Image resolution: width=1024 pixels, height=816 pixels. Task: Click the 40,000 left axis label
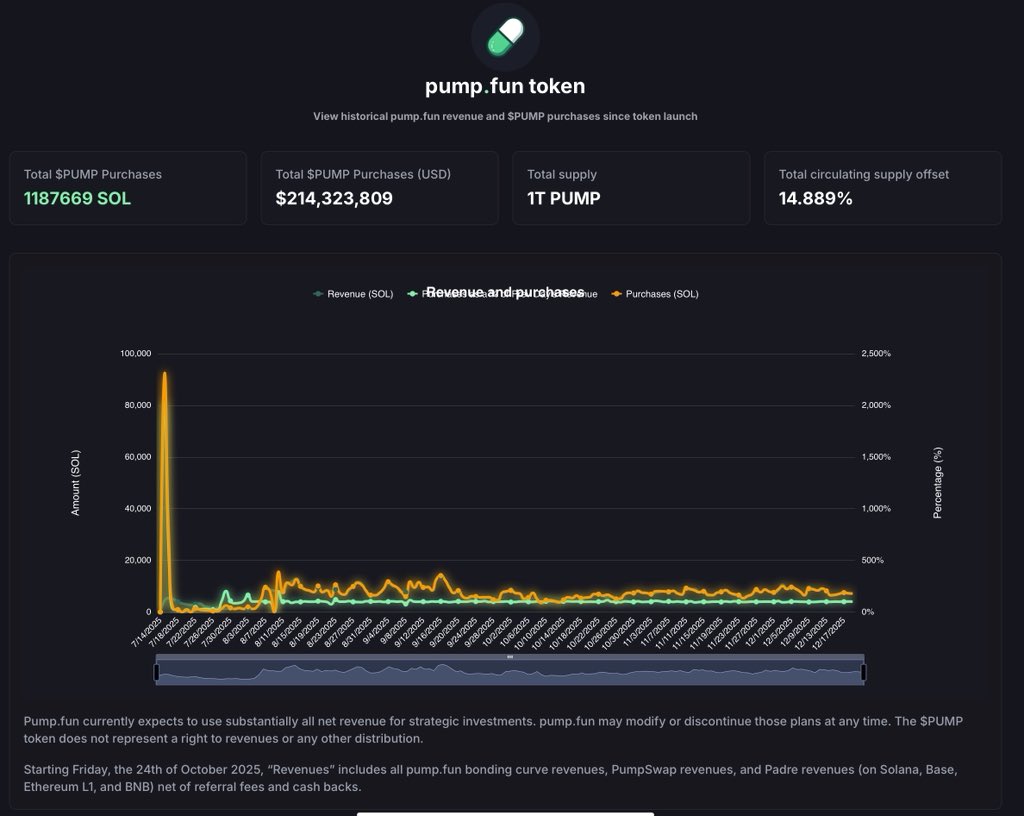(x=137, y=508)
